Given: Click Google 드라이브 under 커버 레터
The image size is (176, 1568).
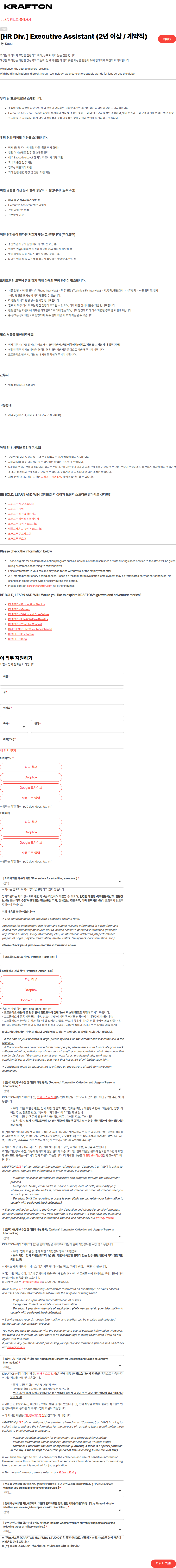Looking at the screenshot, I should pos(31,842).
